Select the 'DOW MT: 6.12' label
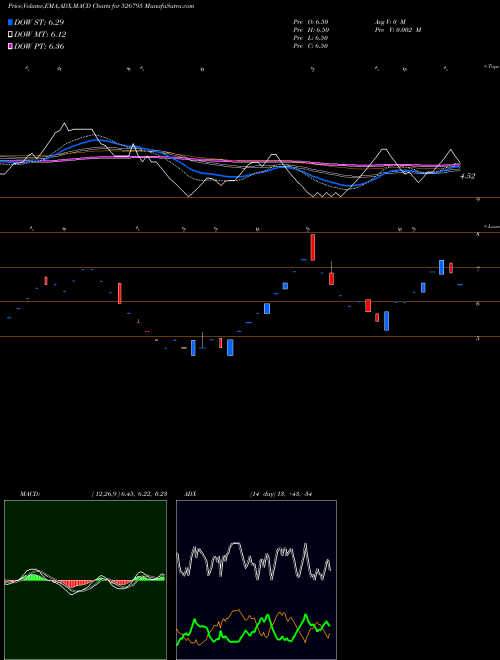 click(x=40, y=35)
